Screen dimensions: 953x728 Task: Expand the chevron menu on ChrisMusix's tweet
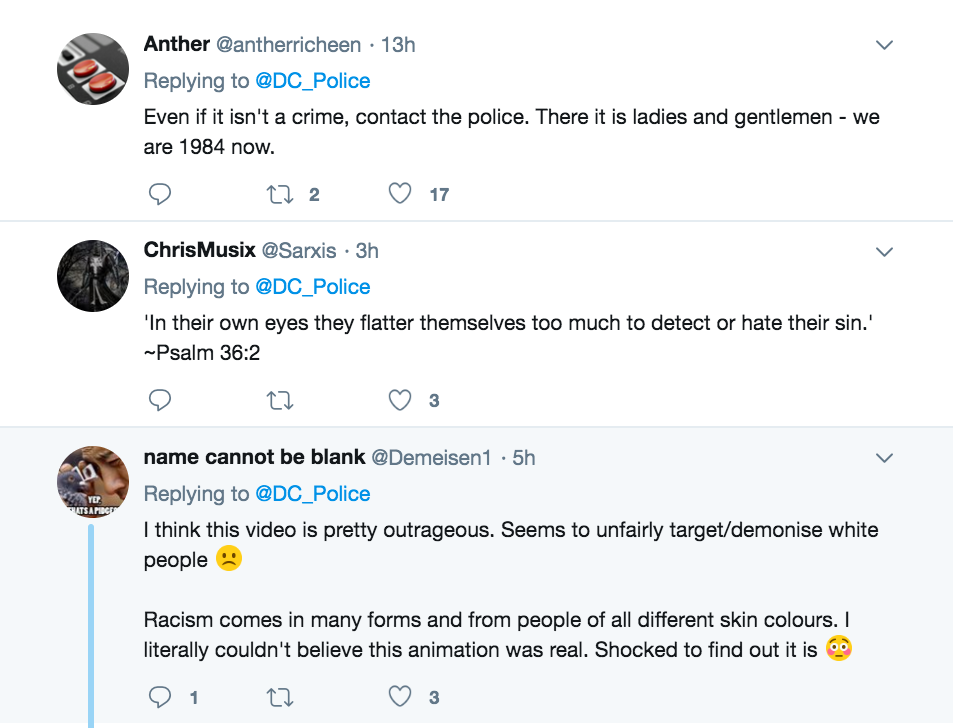pyautogui.click(x=884, y=252)
